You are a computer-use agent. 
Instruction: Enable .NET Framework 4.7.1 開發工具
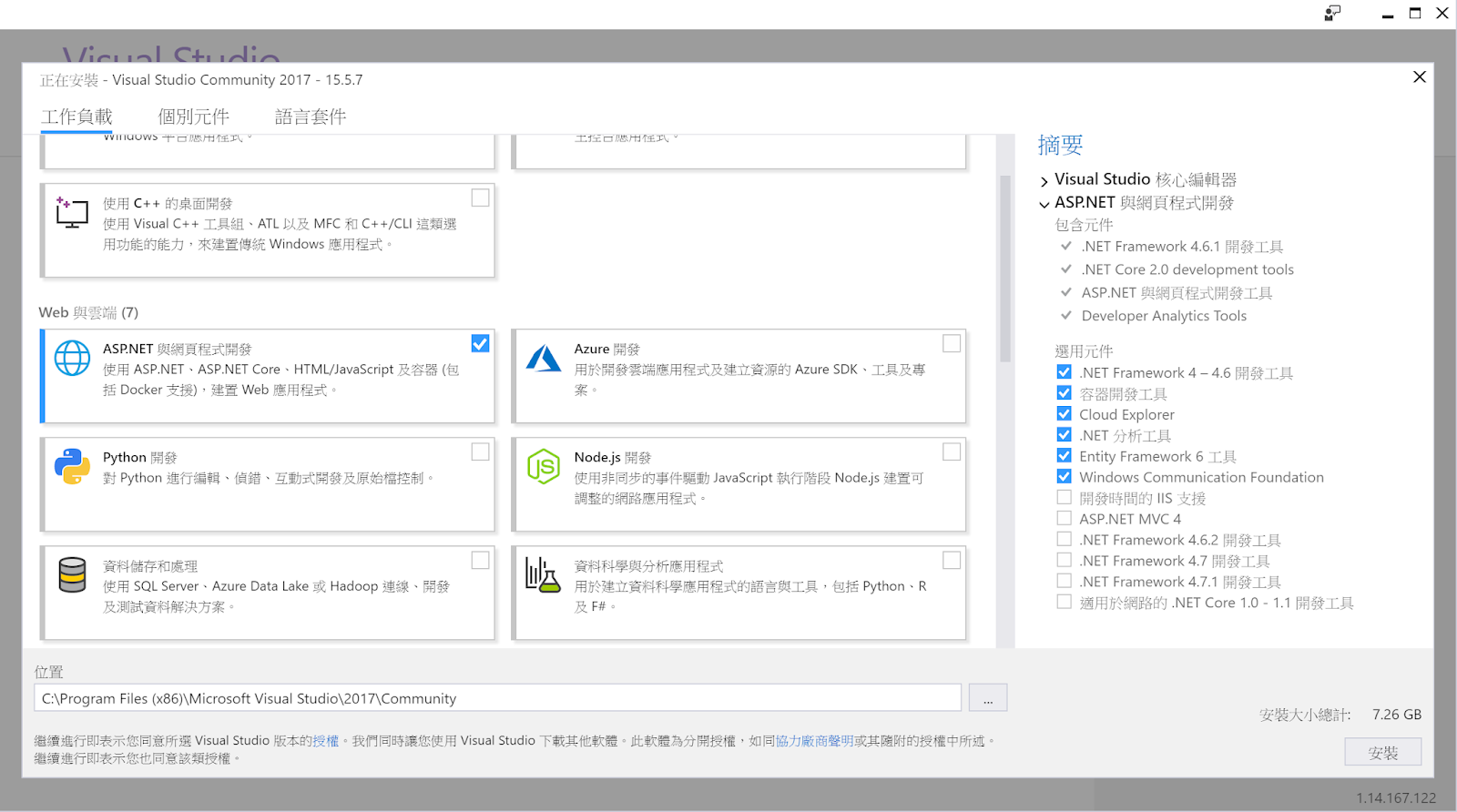[1064, 581]
